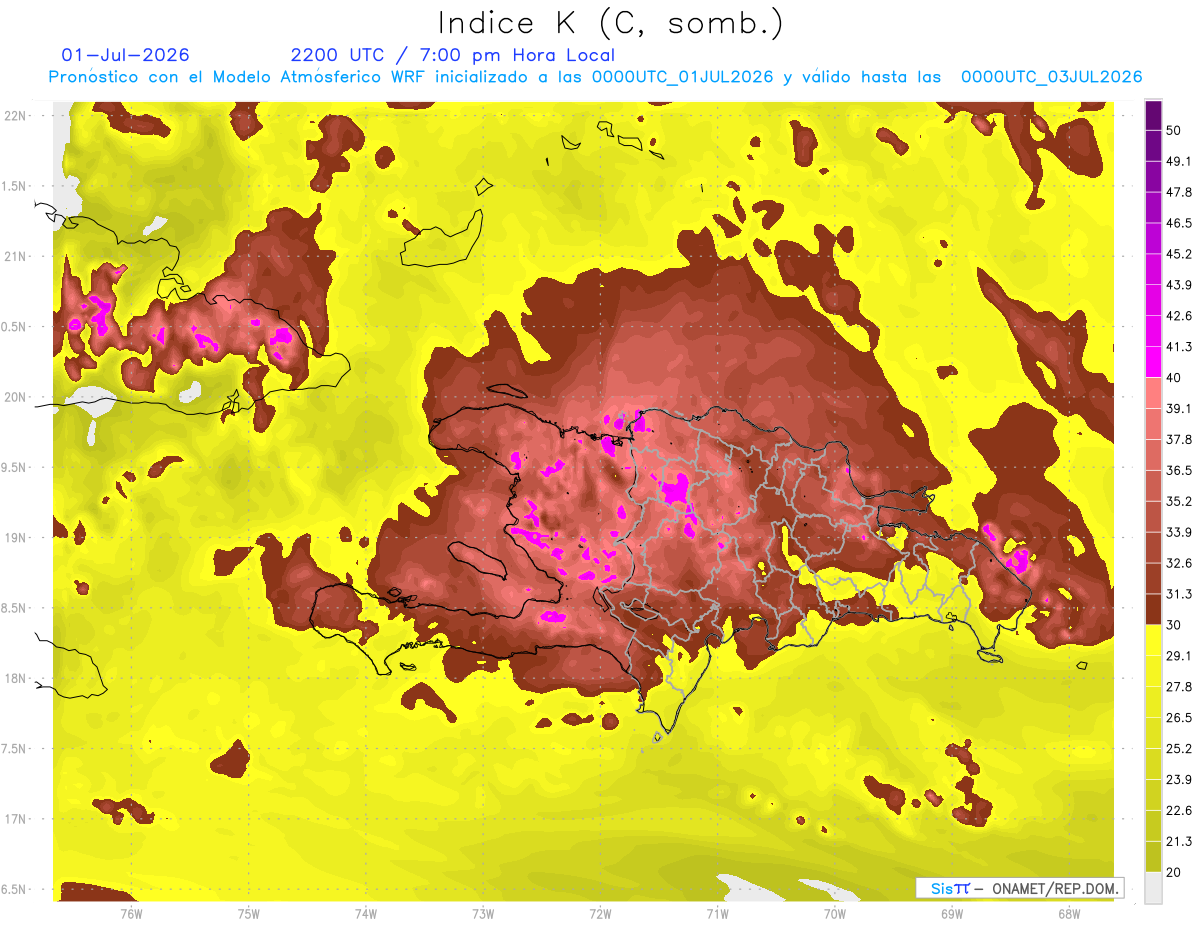Click the '20N' latitude axis label
Screen dimensions: 1200x927
pos(14,397)
